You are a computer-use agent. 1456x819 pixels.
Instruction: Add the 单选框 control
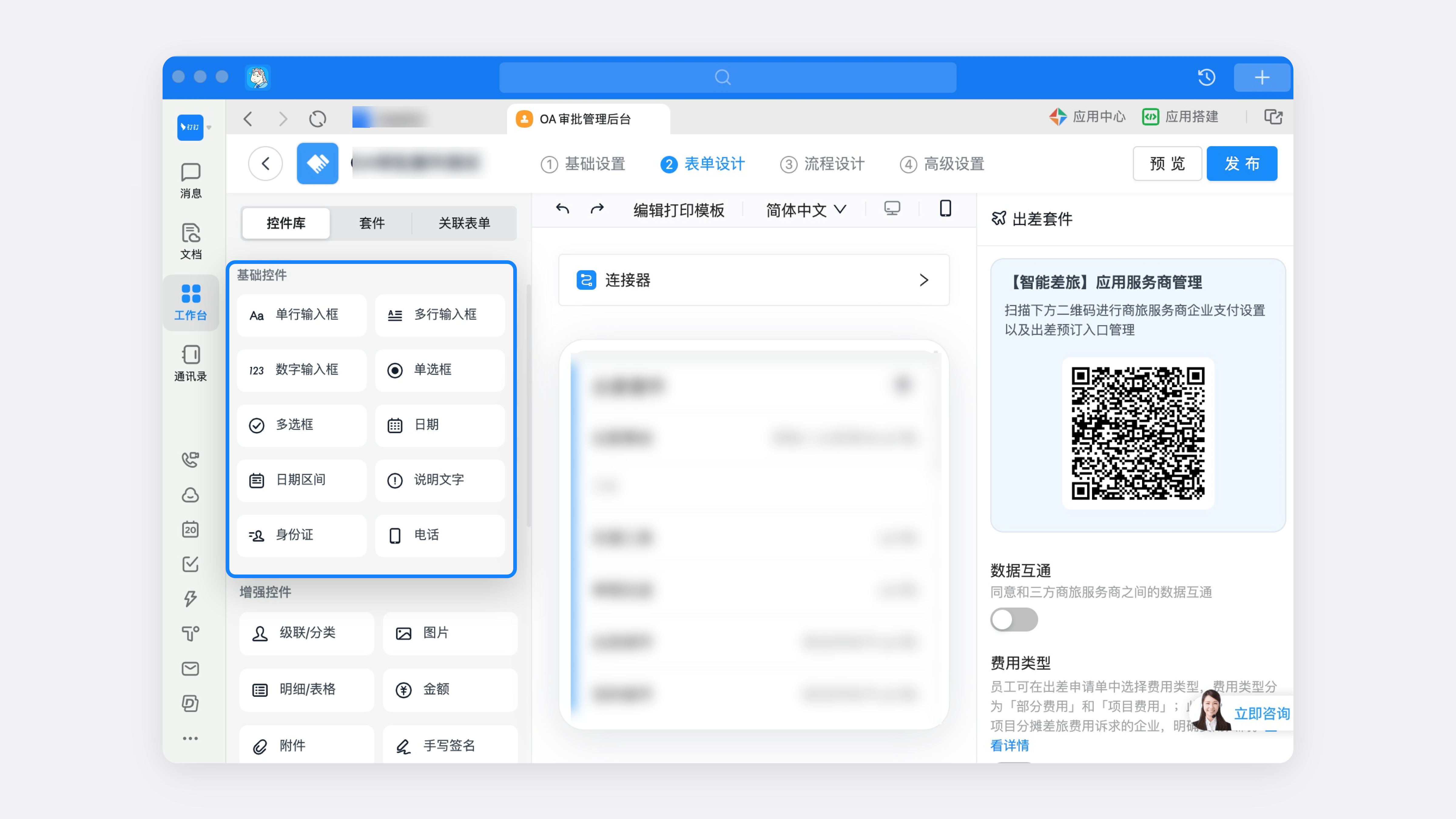click(x=440, y=370)
